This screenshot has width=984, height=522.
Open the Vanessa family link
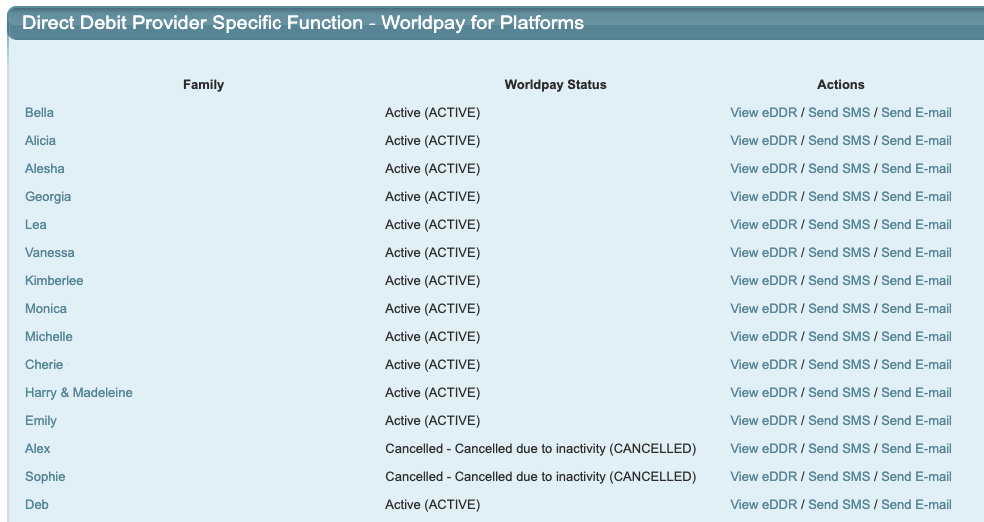pos(50,253)
